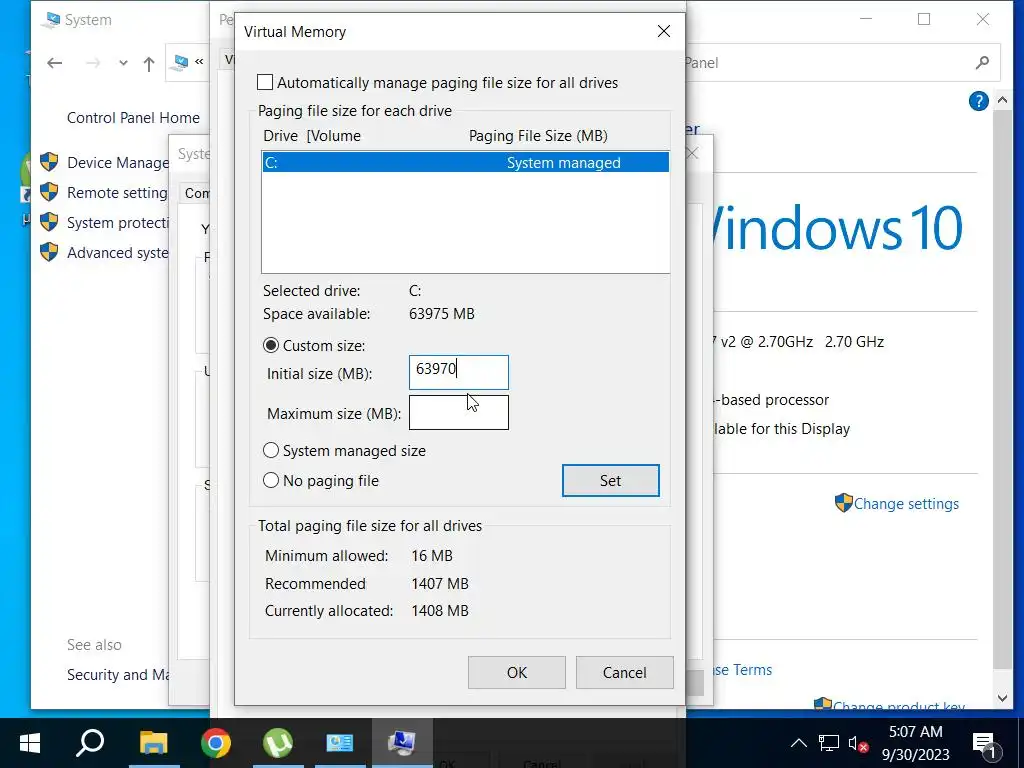Cancel the Virtual Memory dialog
Image resolution: width=1024 pixels, height=768 pixels.
tap(624, 673)
